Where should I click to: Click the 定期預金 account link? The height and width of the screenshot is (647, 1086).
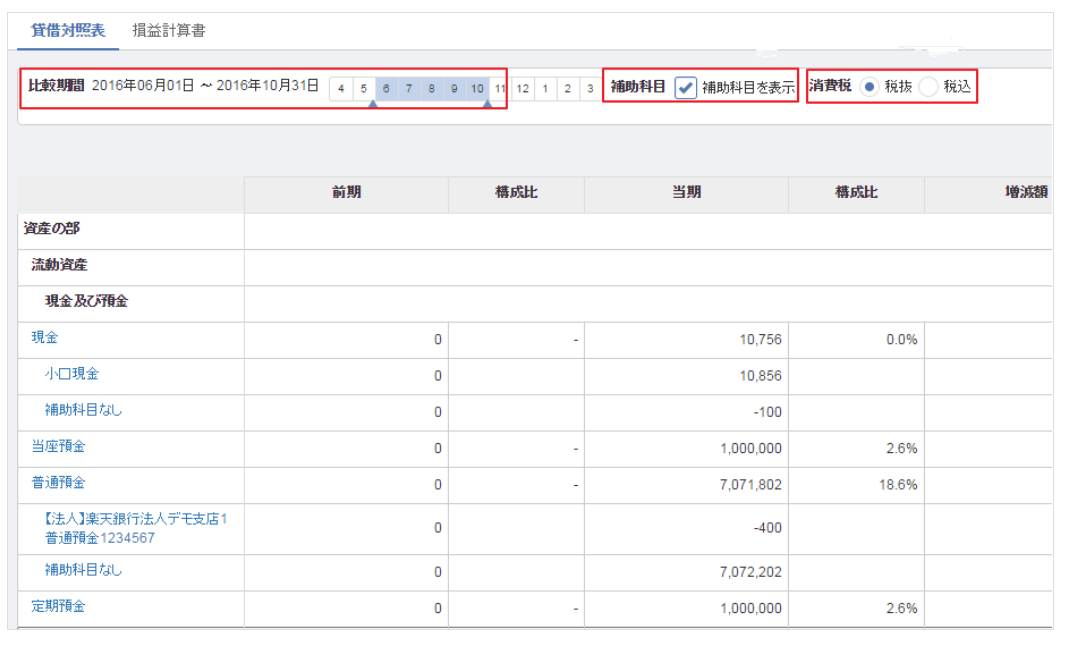(58, 606)
